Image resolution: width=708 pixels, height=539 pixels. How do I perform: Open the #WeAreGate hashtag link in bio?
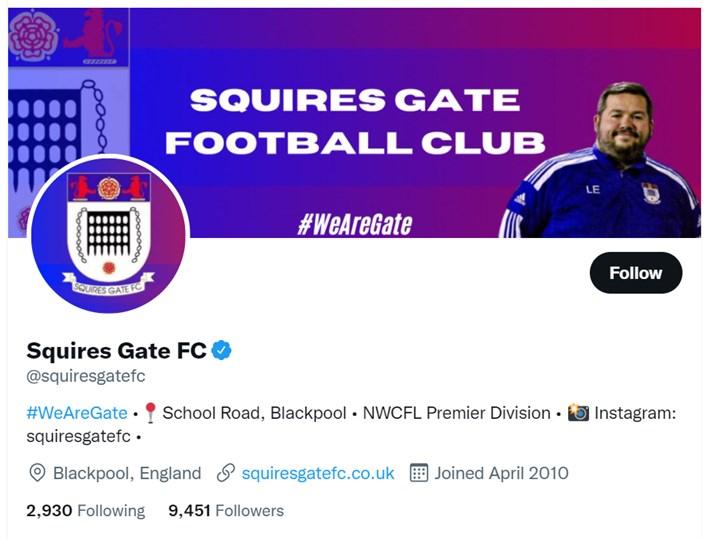(77, 413)
